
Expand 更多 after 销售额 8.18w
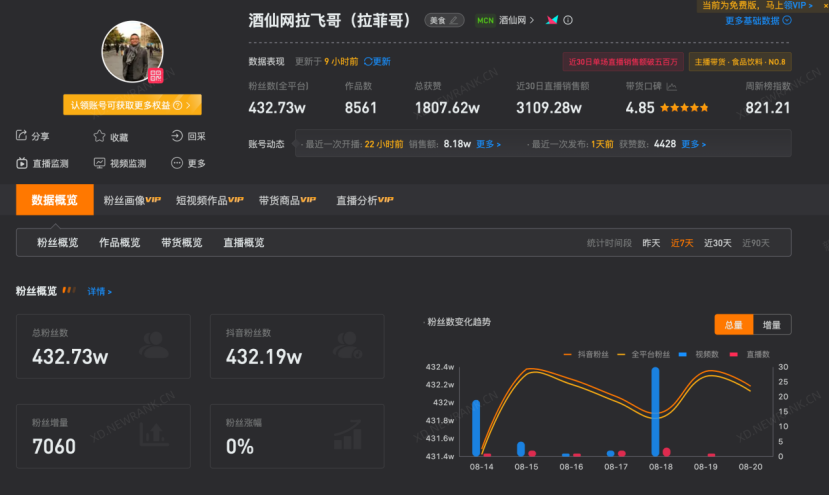click(488, 144)
